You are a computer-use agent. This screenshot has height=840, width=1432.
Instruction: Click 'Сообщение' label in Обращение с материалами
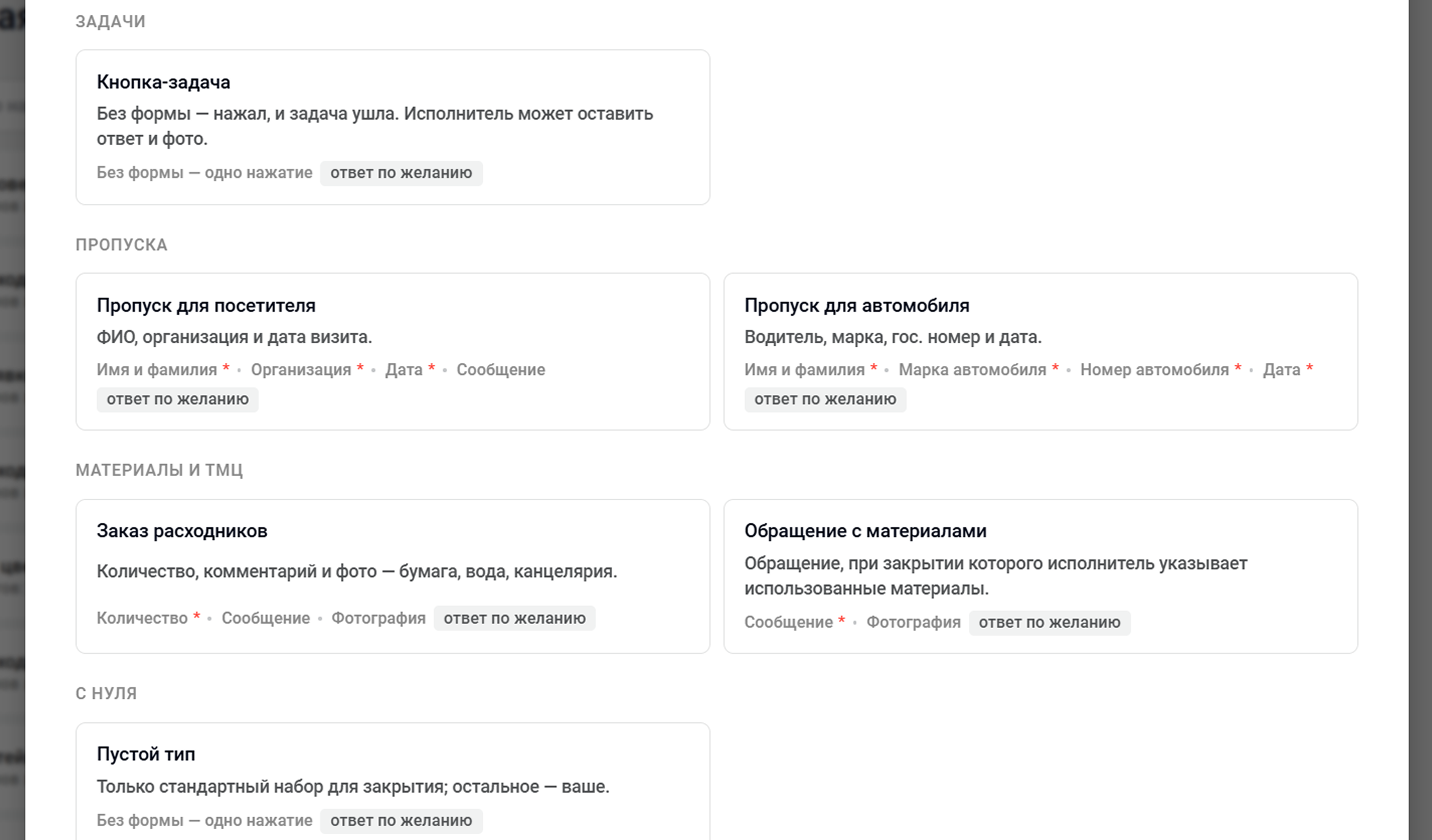789,623
